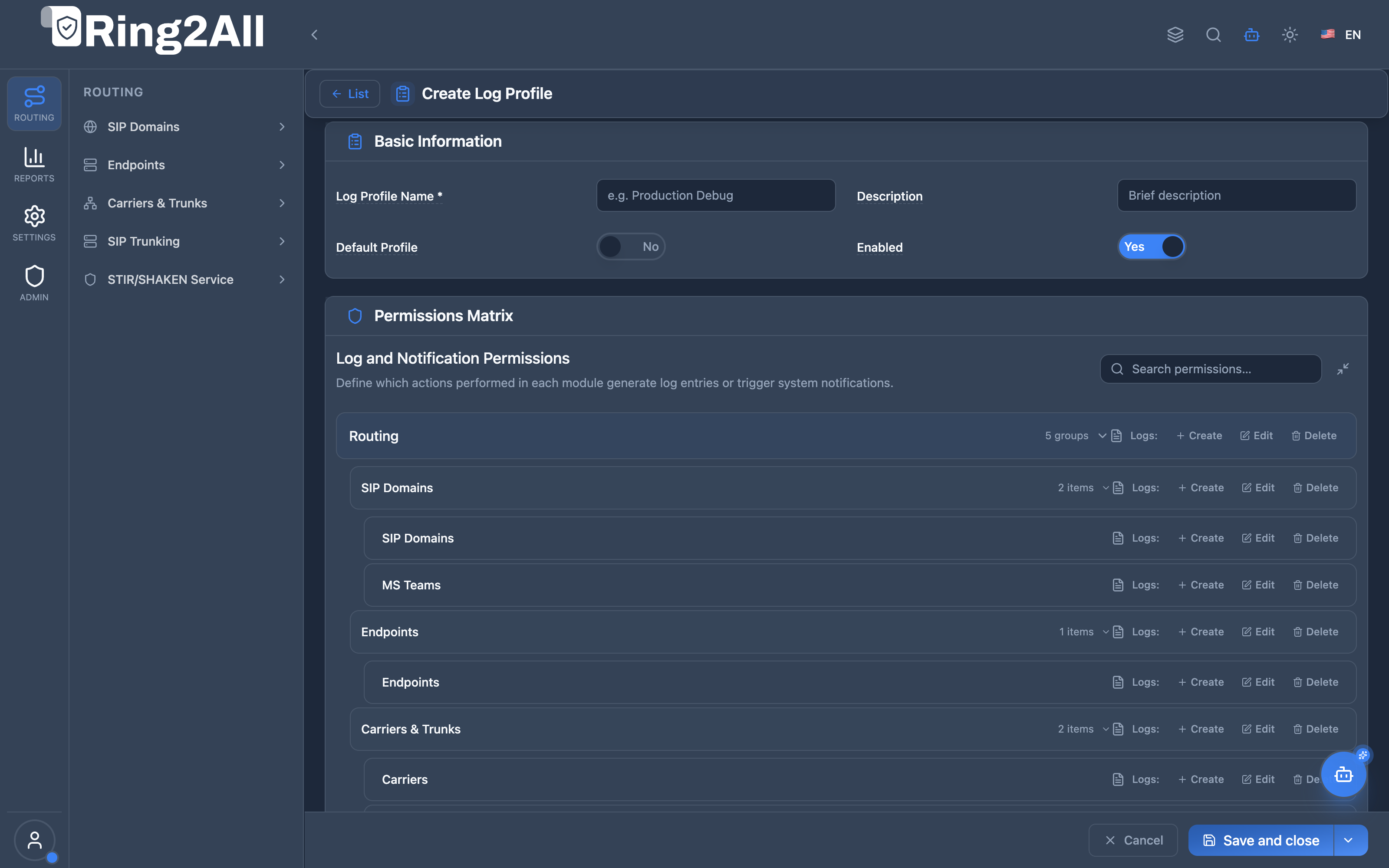Screen dimensions: 1389x868
Task: Toggle the Default Profile switch
Action: click(x=631, y=246)
